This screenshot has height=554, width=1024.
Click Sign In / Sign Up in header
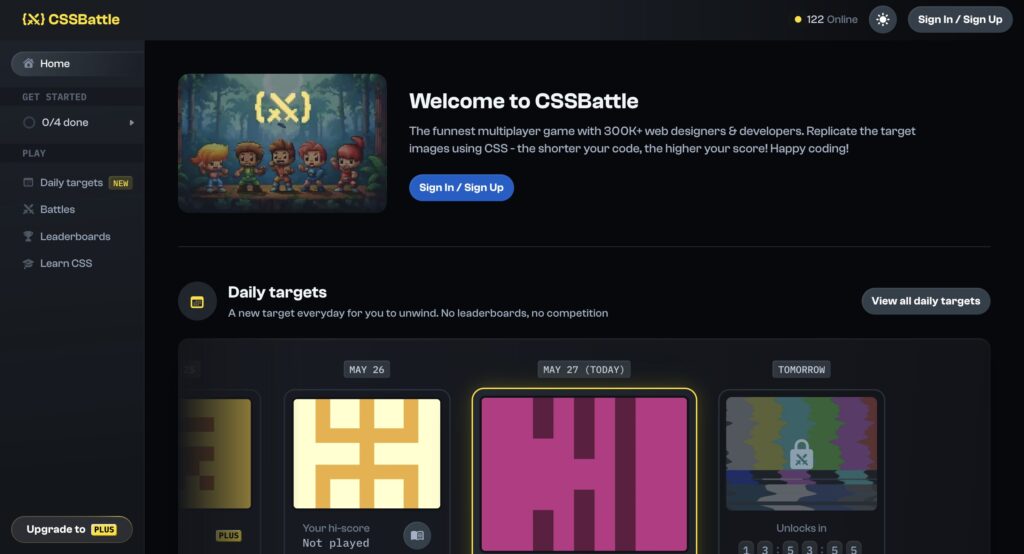(959, 20)
